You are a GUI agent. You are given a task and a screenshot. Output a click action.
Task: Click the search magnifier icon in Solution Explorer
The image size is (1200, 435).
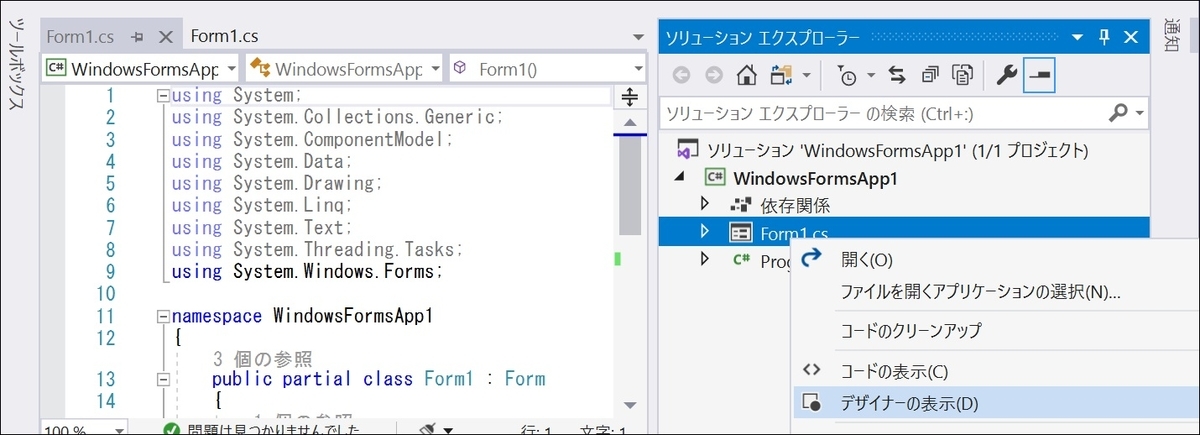pyautogui.click(x=1120, y=112)
